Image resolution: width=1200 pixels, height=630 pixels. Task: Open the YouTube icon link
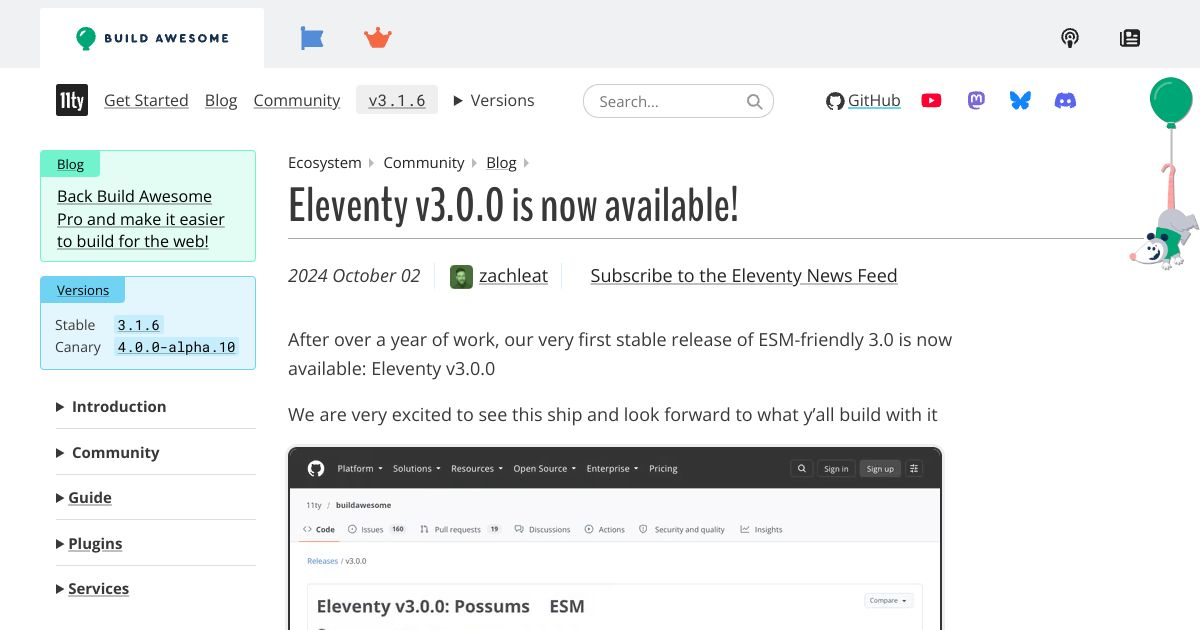pyautogui.click(x=931, y=100)
